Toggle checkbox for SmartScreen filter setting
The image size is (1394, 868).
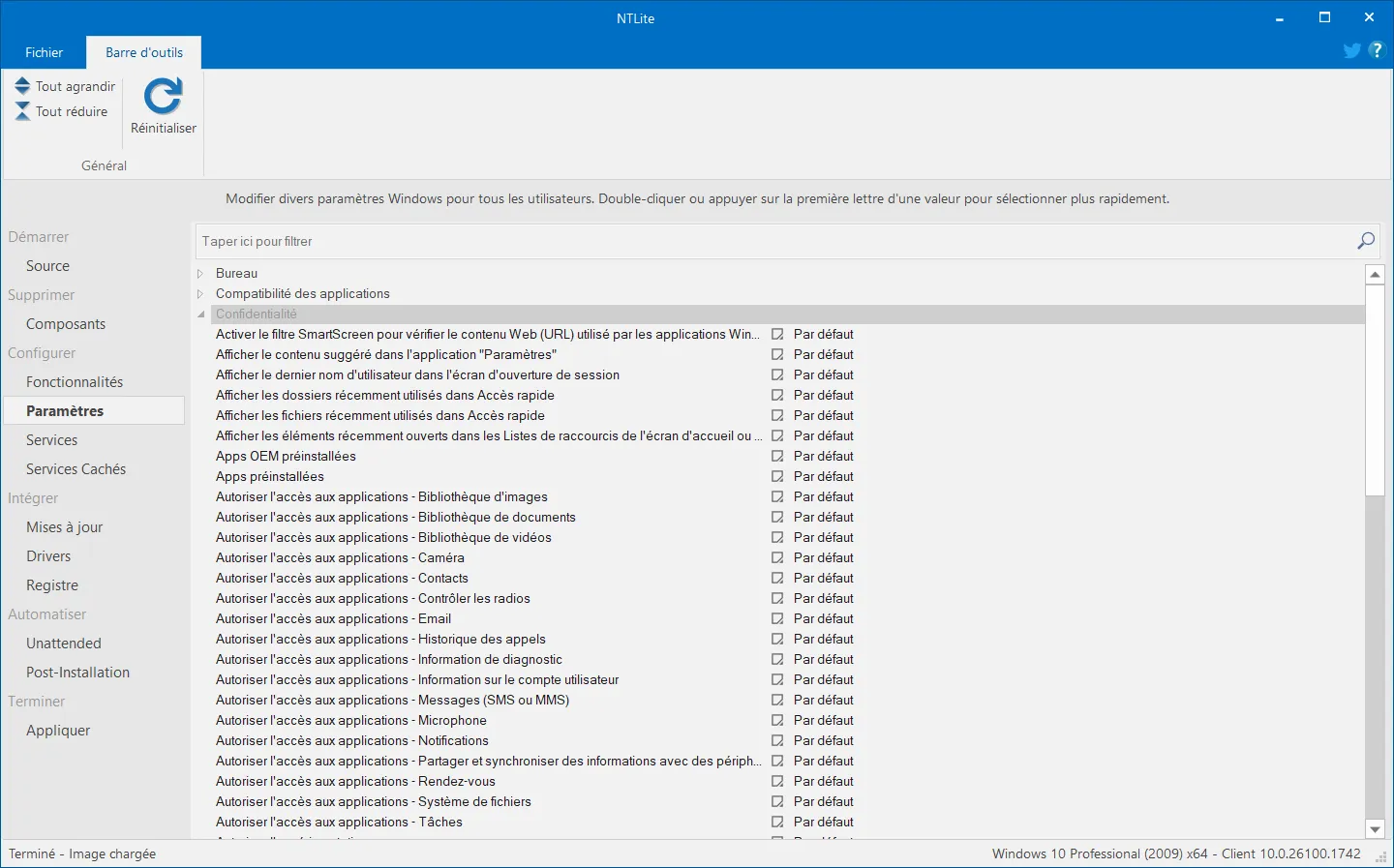point(777,334)
